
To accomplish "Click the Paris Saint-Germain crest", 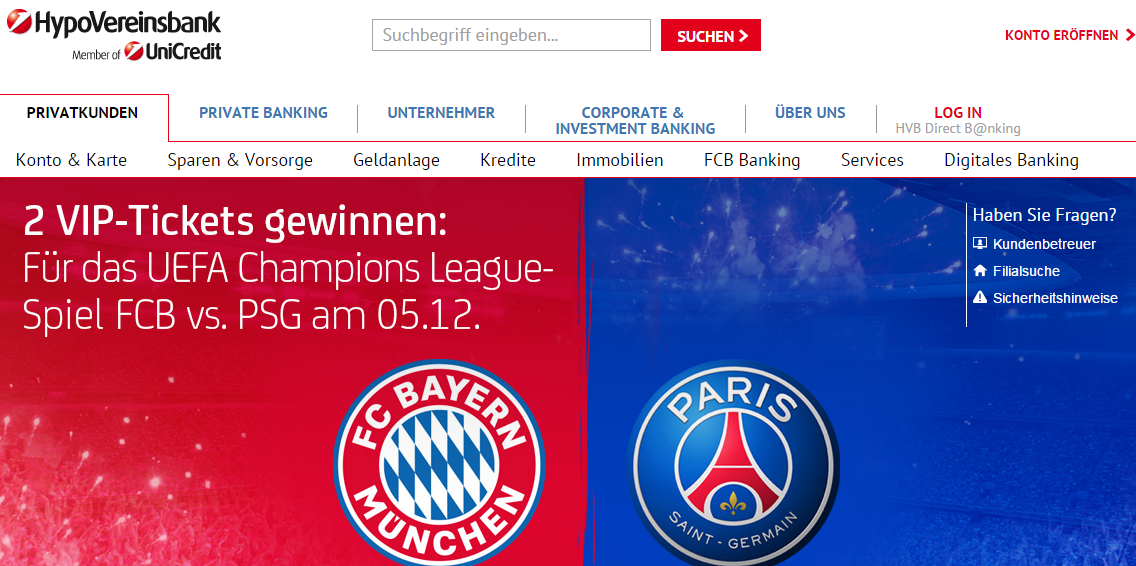I will tap(733, 462).
